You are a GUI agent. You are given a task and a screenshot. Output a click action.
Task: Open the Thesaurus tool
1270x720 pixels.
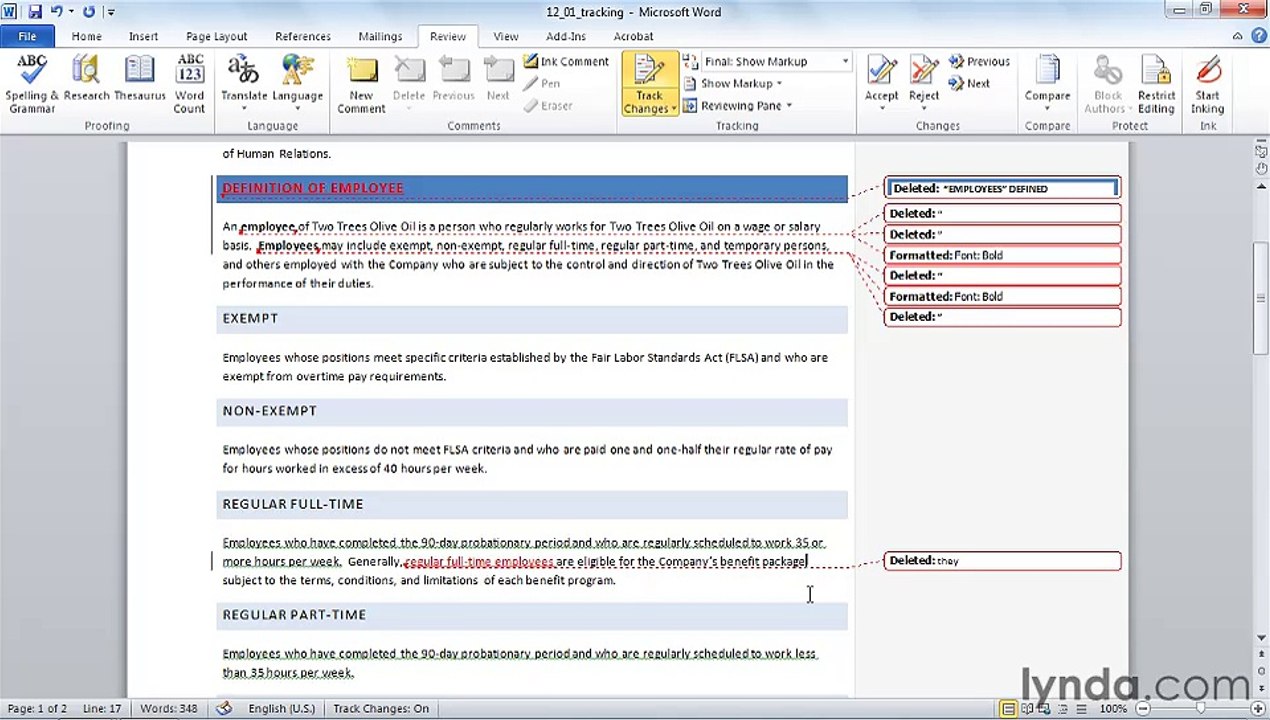coord(139,84)
